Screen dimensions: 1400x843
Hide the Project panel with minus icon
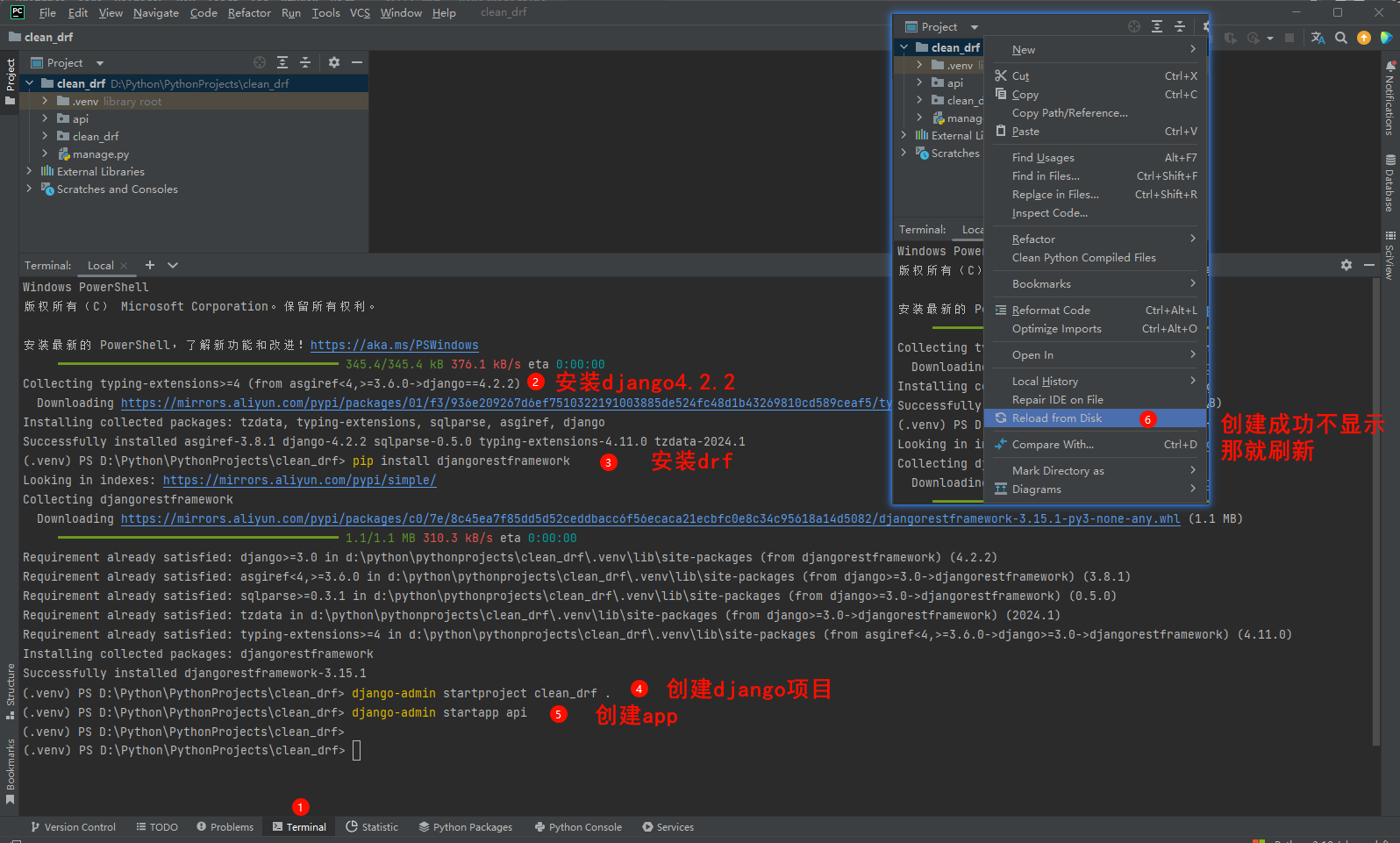(x=357, y=62)
